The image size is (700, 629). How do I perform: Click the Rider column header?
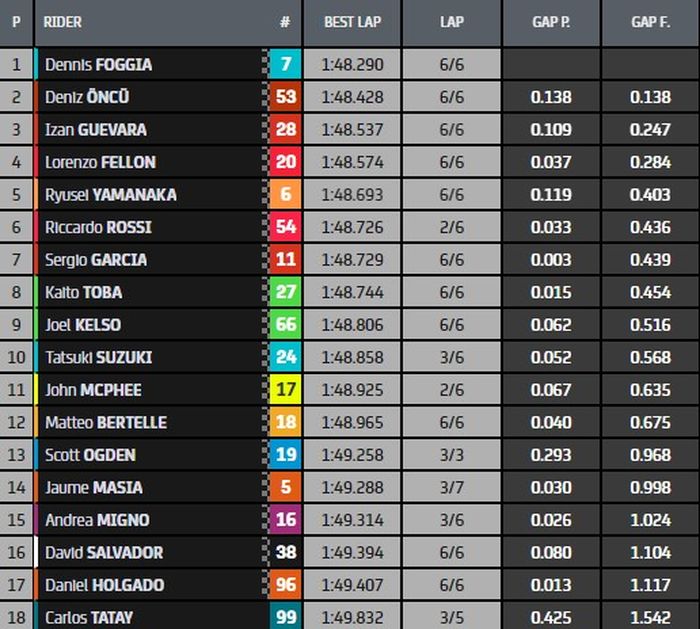(63, 22)
